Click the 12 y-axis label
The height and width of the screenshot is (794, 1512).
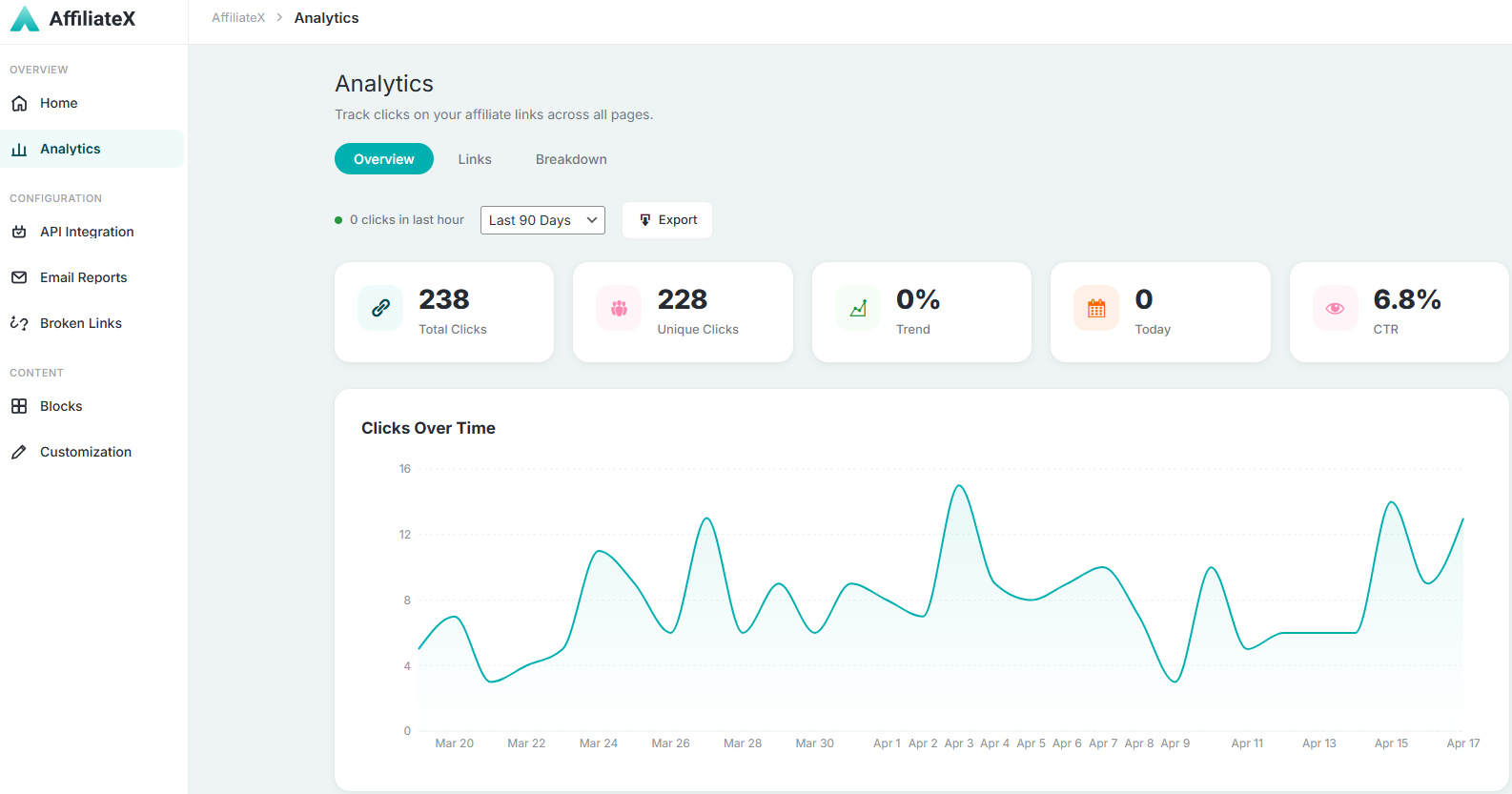tap(405, 535)
